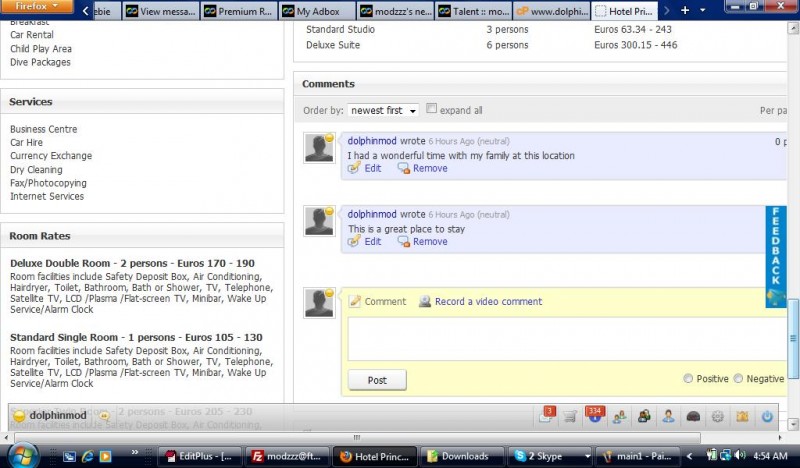Click Remove icon on great place comment
Viewport: 800px width, 468px height.
click(x=404, y=241)
